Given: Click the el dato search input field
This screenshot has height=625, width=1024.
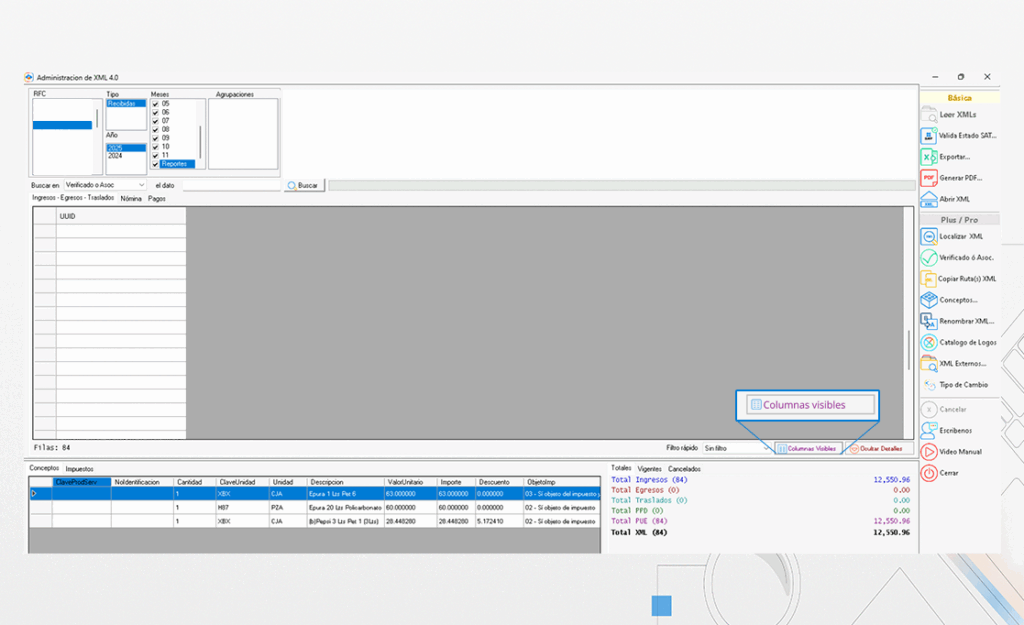Looking at the screenshot, I should point(230,184).
